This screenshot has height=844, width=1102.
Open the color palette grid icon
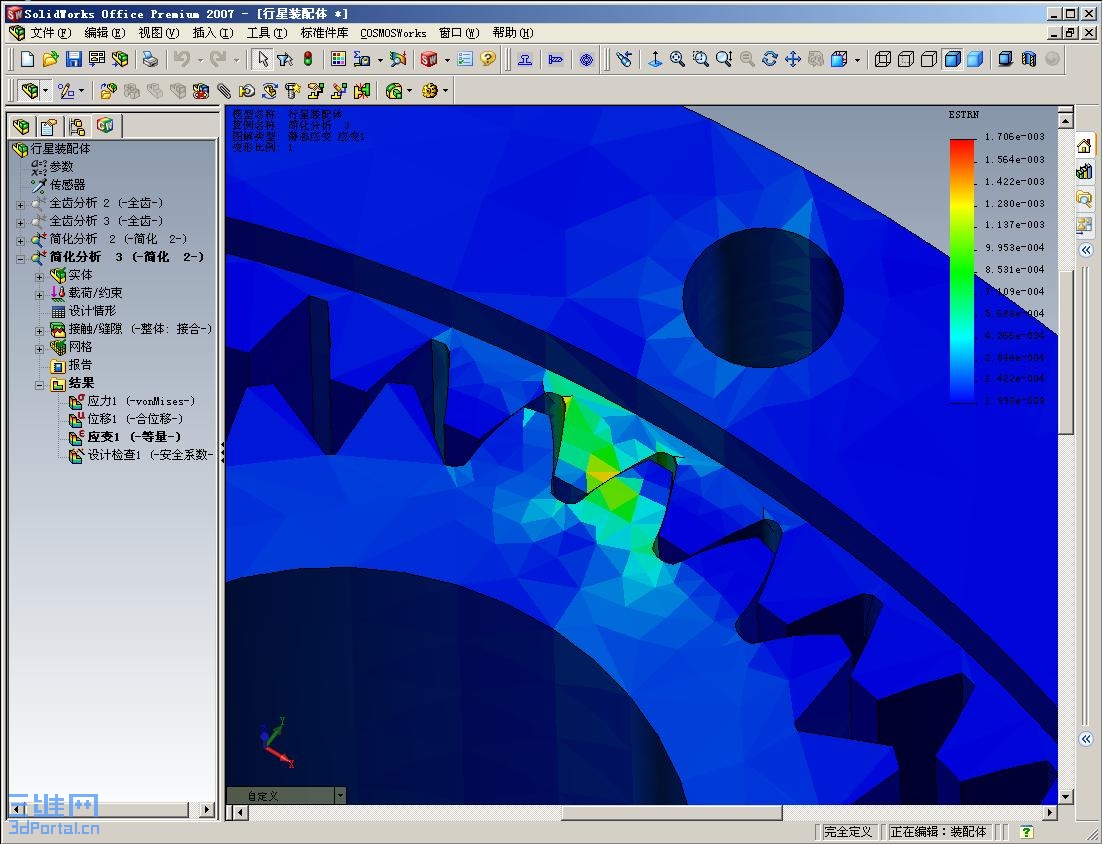[338, 59]
